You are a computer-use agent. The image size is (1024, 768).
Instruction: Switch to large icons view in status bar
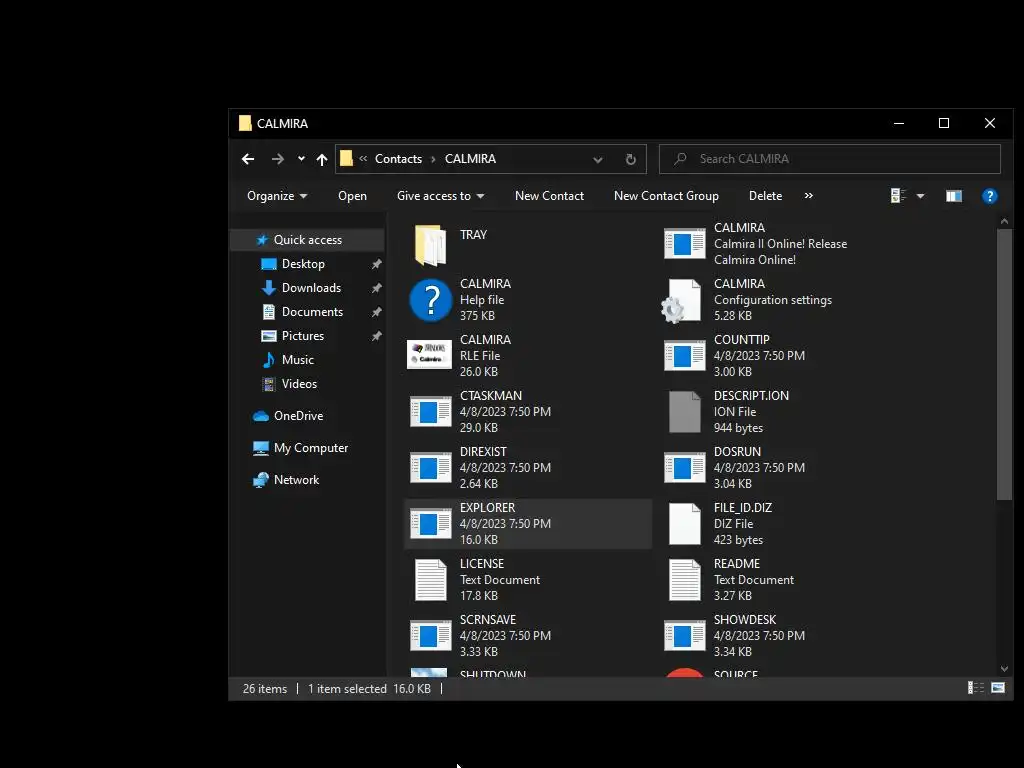[998, 688]
